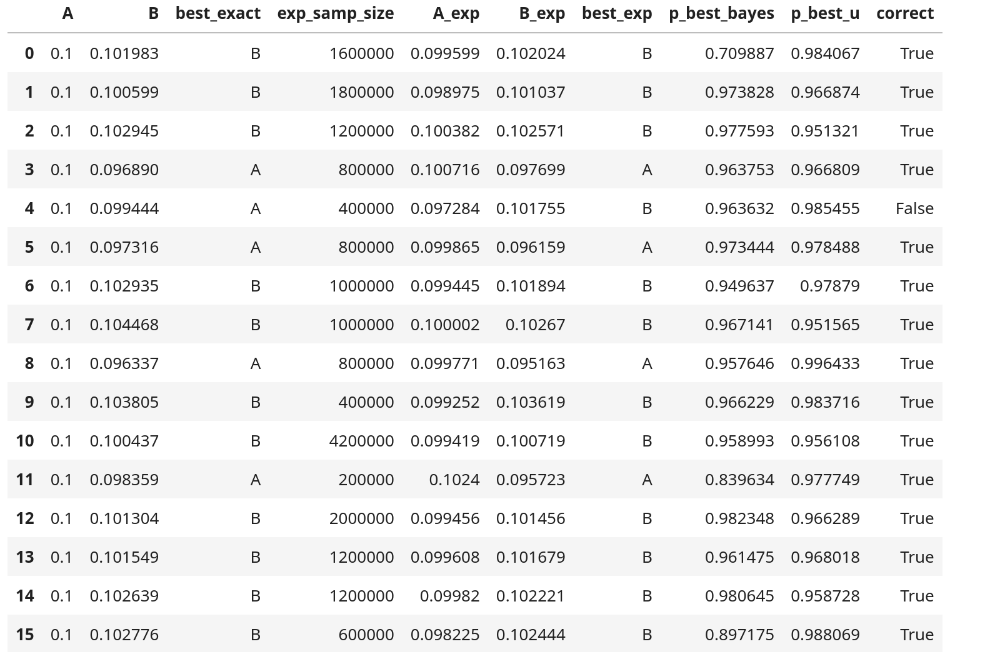Click the correct column header
This screenshot has width=981, height=652.
(905, 14)
